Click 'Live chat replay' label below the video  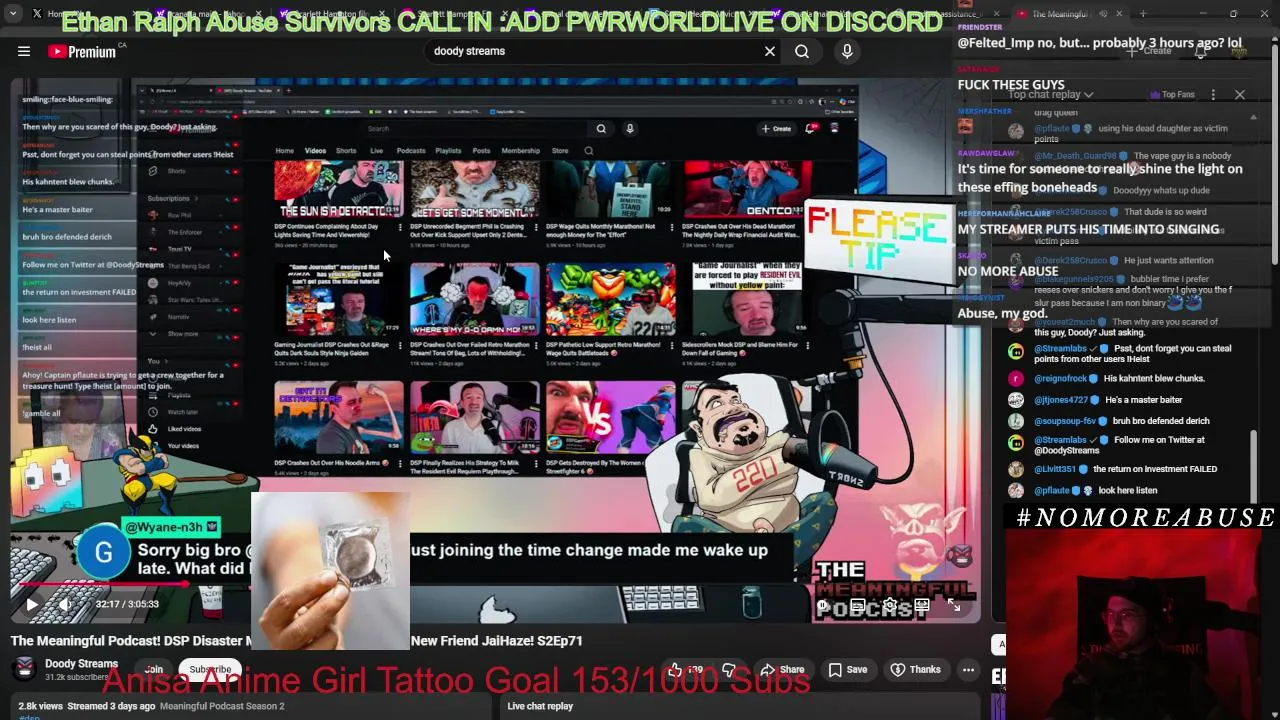click(540, 706)
